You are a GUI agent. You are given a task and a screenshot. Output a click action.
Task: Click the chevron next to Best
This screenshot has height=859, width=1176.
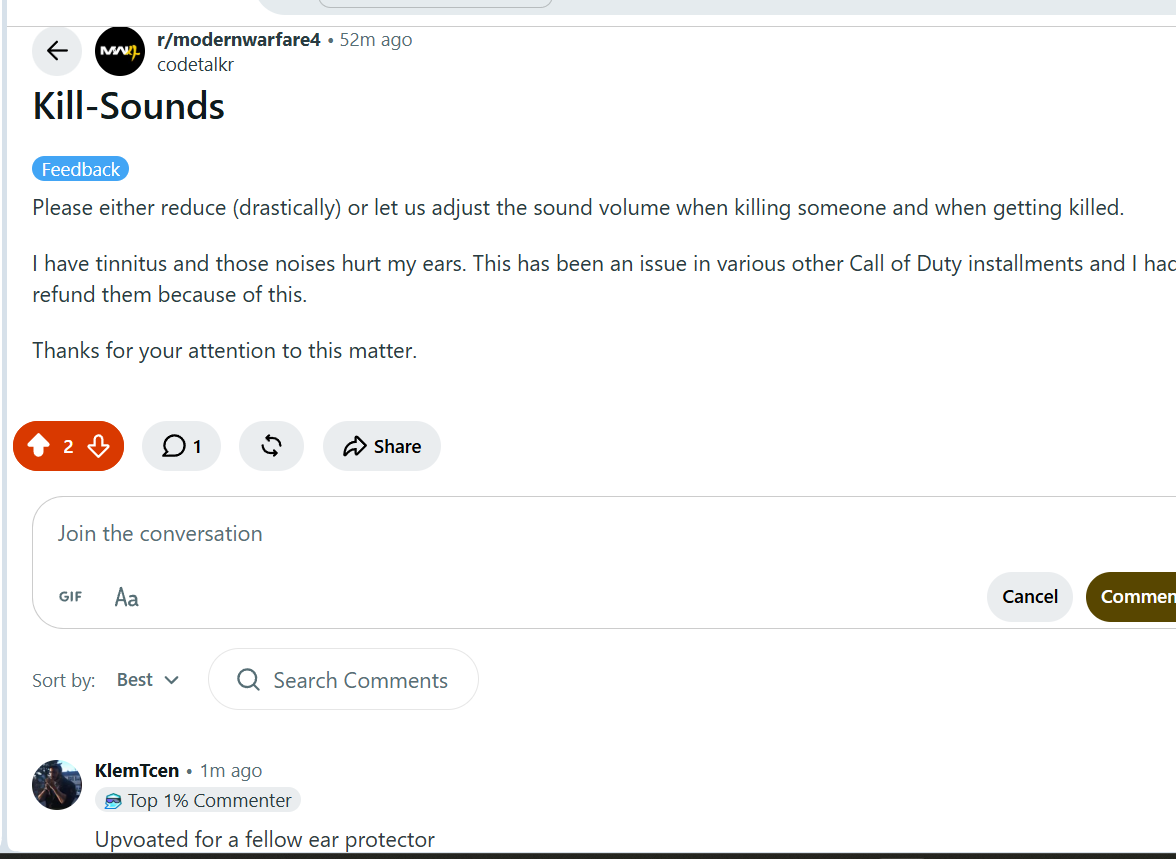click(172, 680)
